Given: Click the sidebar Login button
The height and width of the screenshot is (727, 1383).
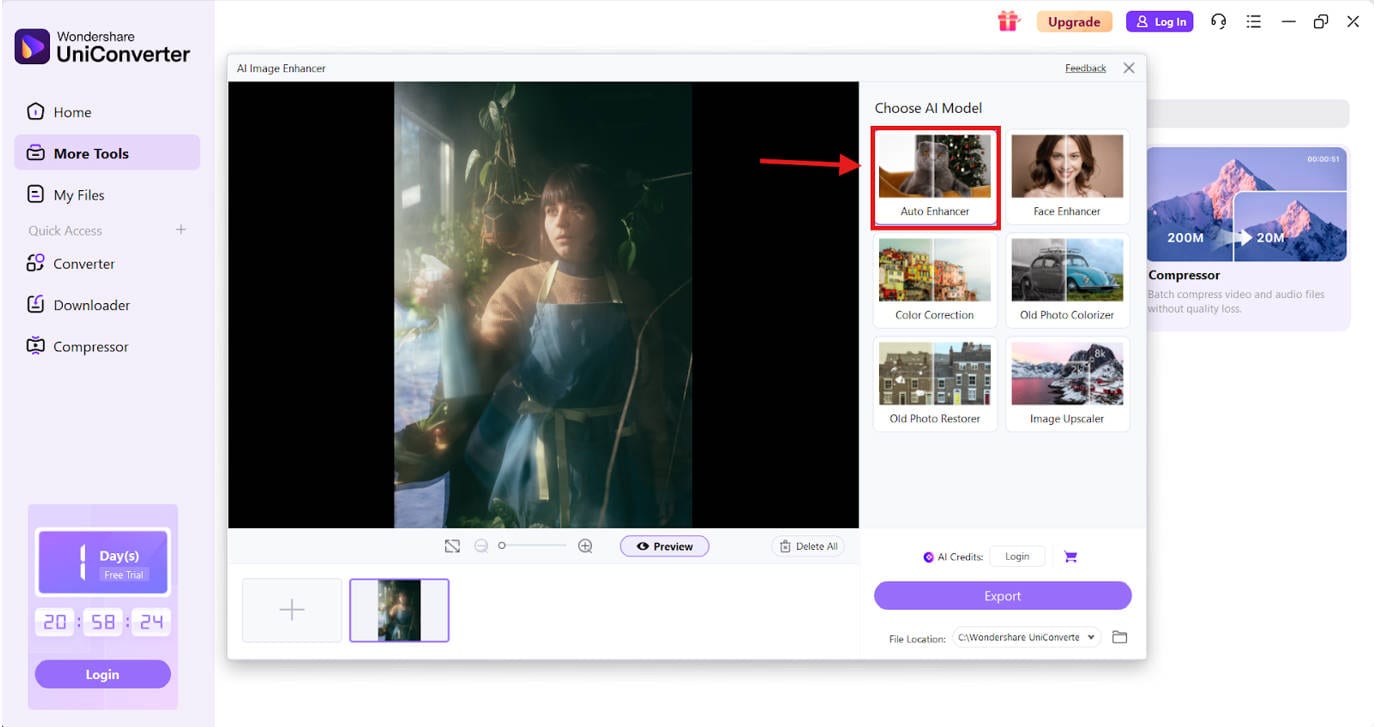Looking at the screenshot, I should pyautogui.click(x=102, y=674).
